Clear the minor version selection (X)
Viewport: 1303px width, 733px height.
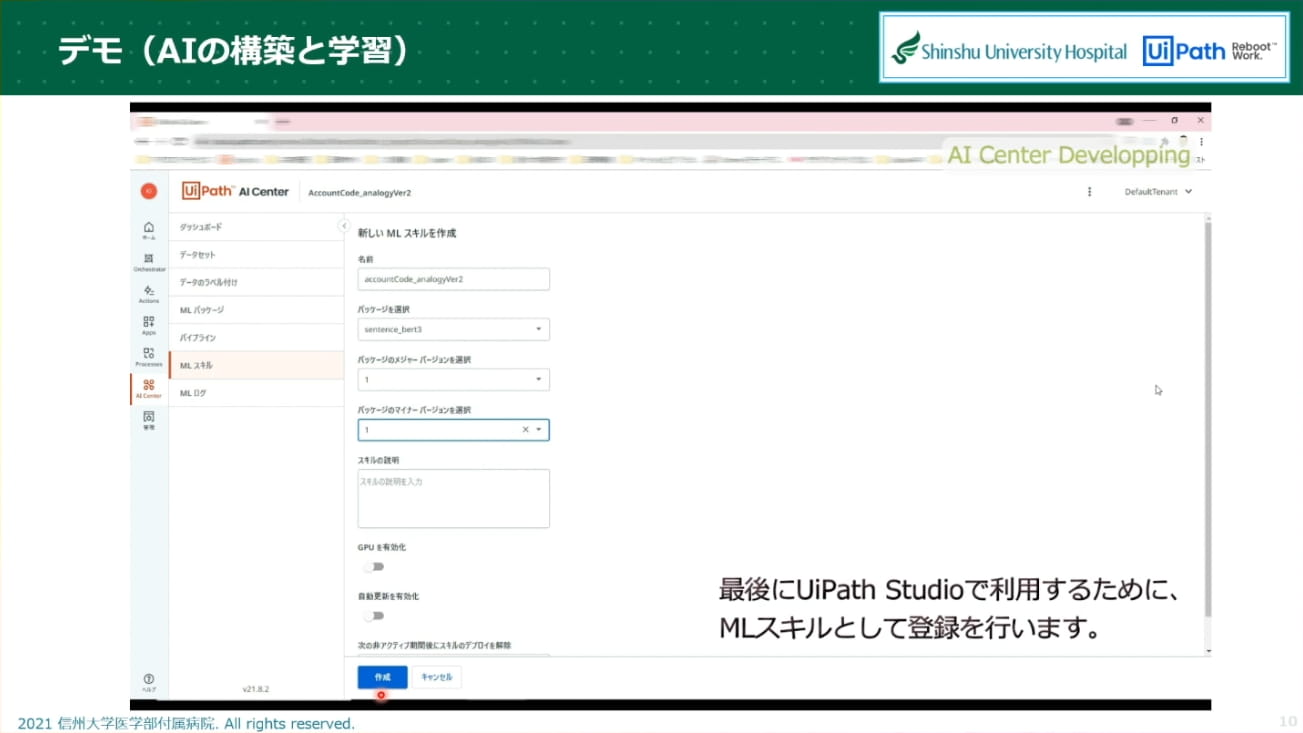coord(526,430)
